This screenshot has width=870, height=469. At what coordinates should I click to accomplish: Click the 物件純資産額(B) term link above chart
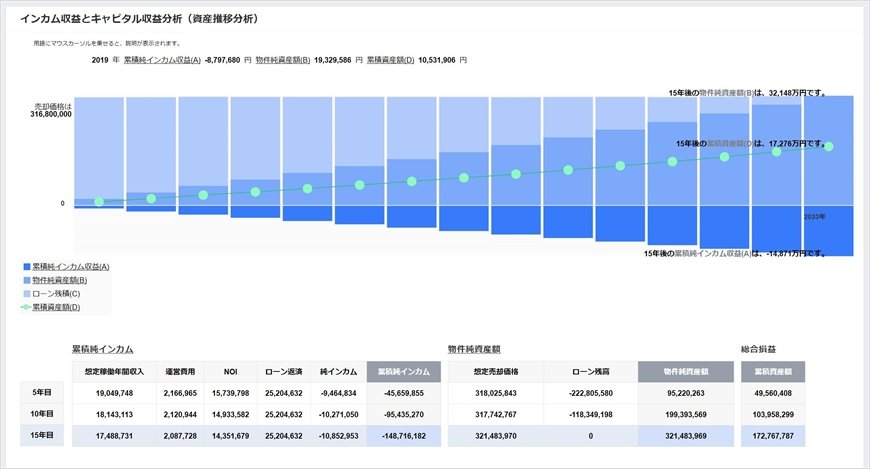pyautogui.click(x=283, y=60)
